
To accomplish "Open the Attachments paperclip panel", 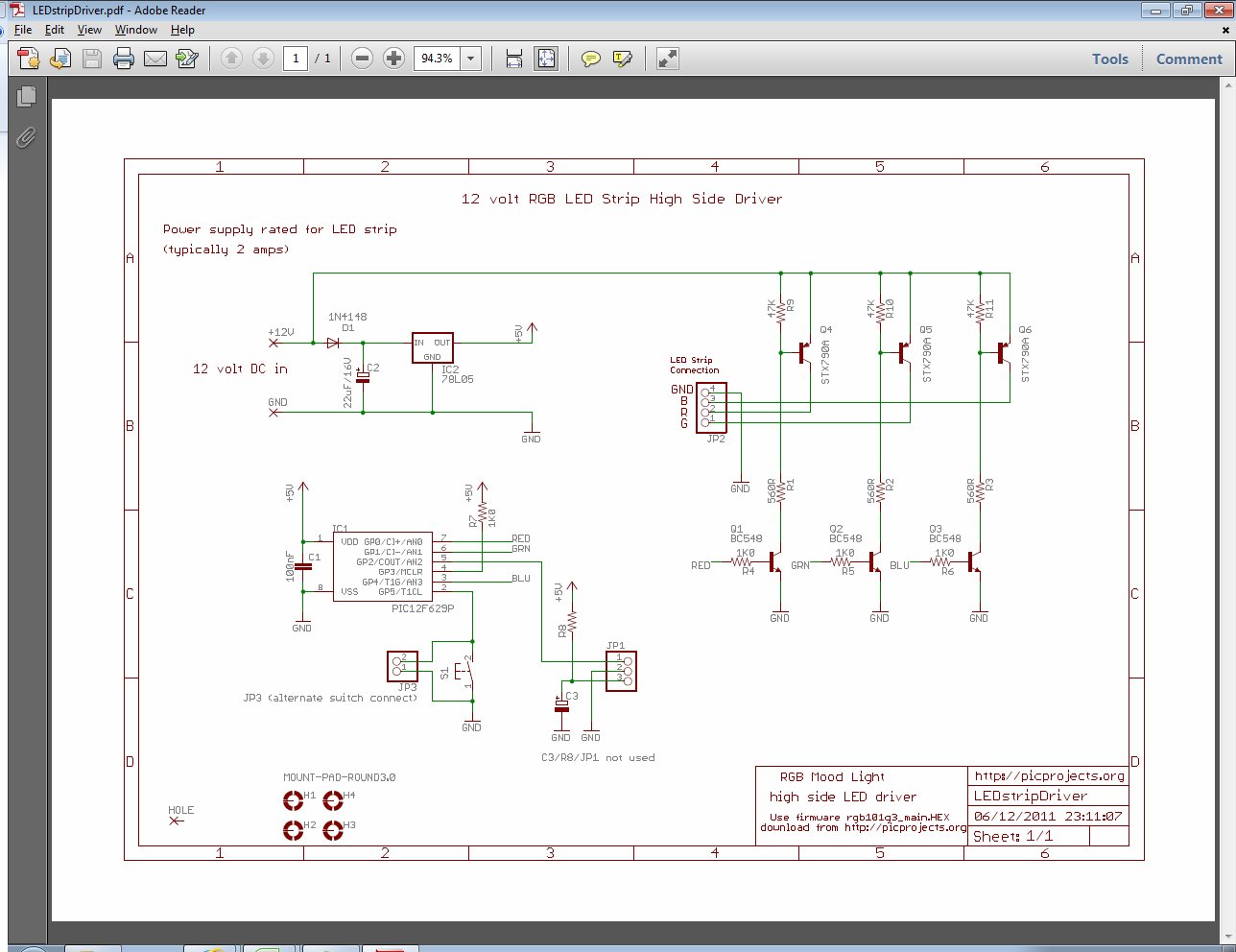I will point(26,137).
